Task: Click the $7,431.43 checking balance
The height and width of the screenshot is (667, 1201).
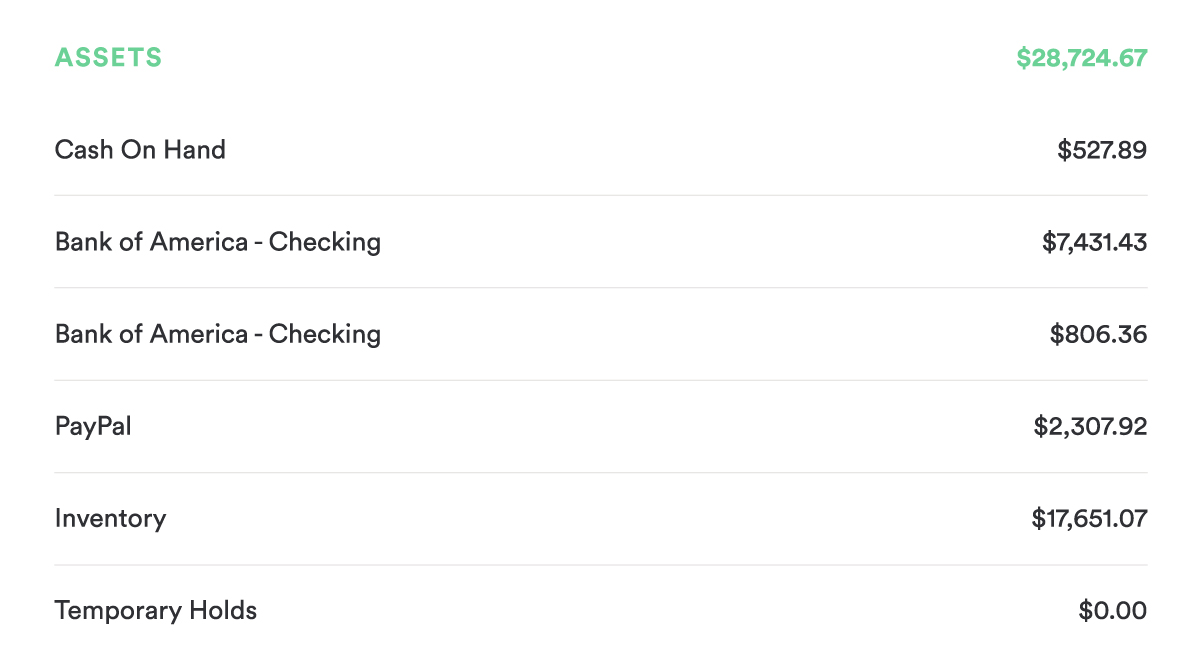Action: click(x=1094, y=242)
